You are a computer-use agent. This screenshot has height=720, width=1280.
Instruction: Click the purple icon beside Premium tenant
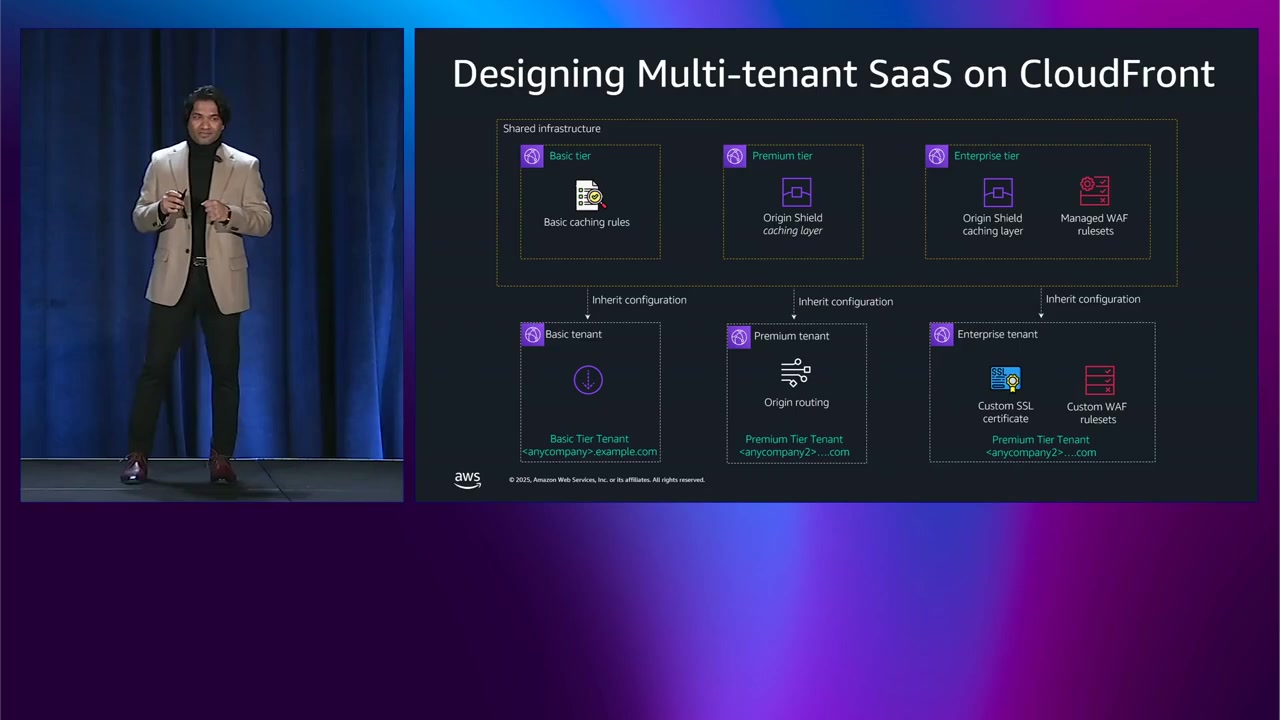(739, 337)
